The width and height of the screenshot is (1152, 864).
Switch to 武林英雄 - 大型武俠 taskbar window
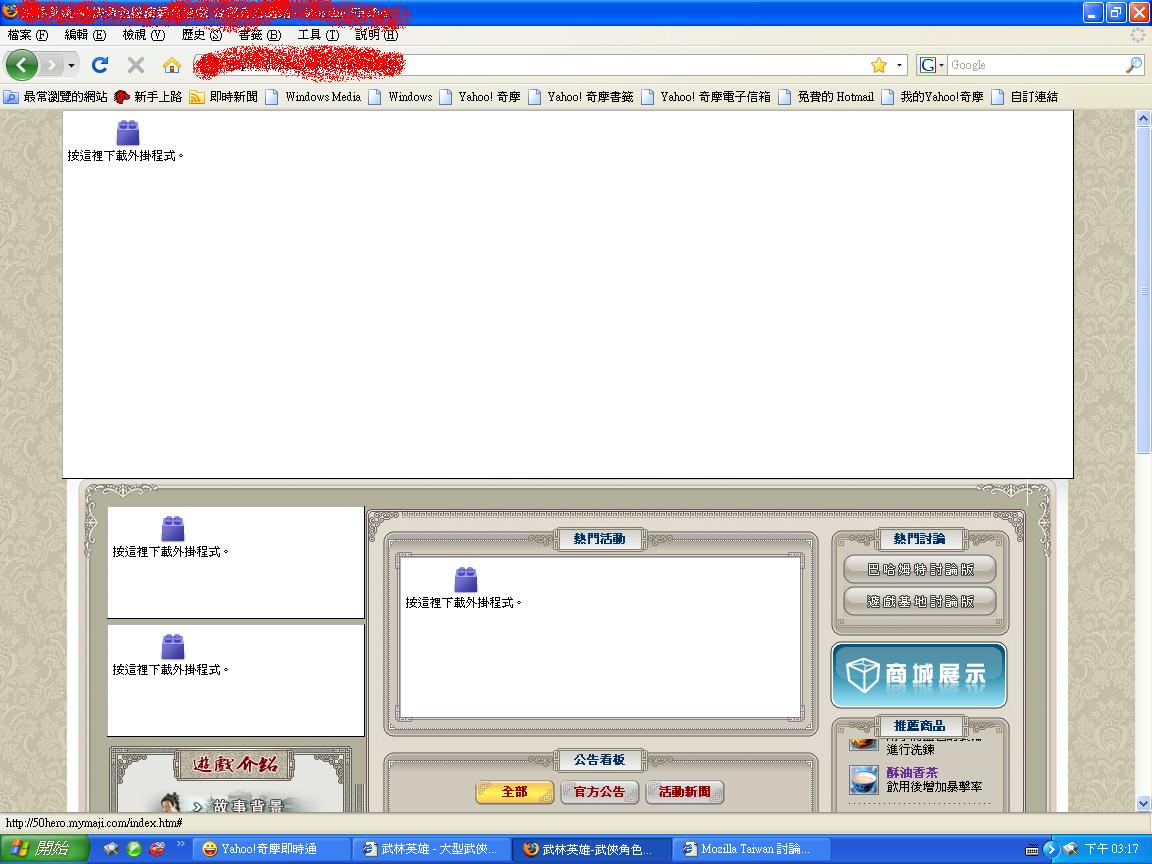(431, 849)
